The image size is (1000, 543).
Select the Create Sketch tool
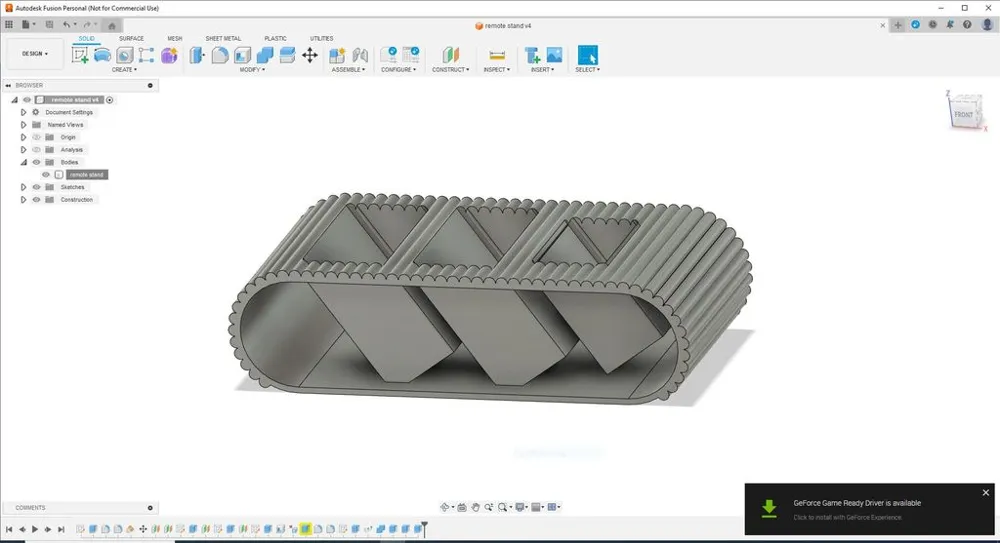(x=80, y=55)
